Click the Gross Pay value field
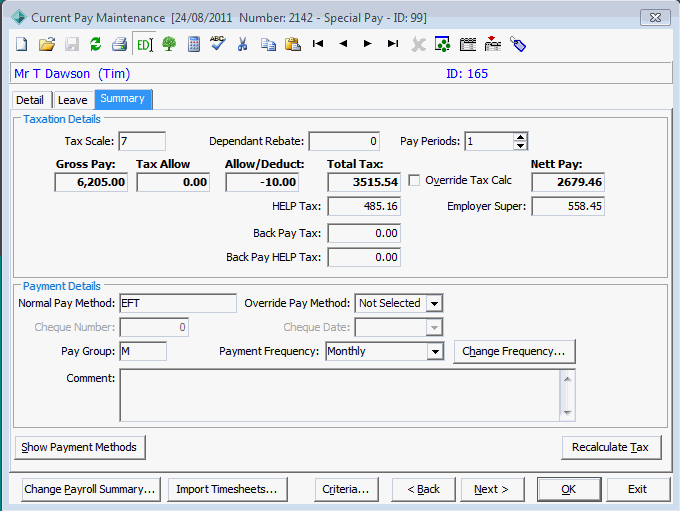The height and width of the screenshot is (511, 680). pos(91,182)
